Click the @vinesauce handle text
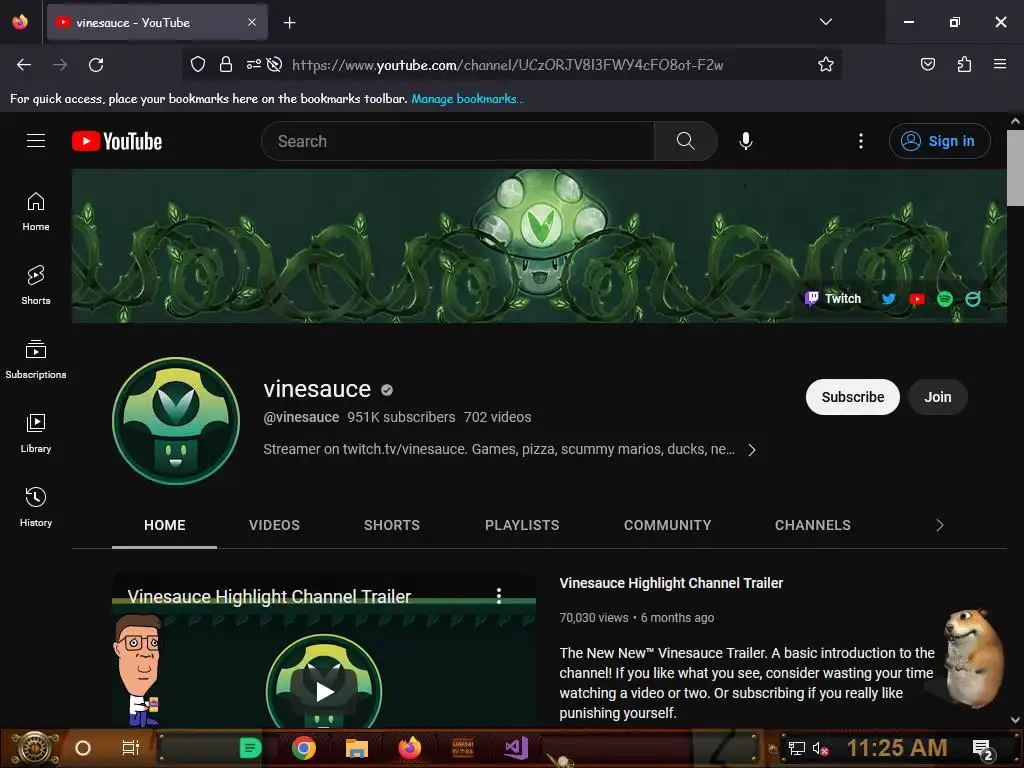This screenshot has height=768, width=1024. tap(301, 417)
